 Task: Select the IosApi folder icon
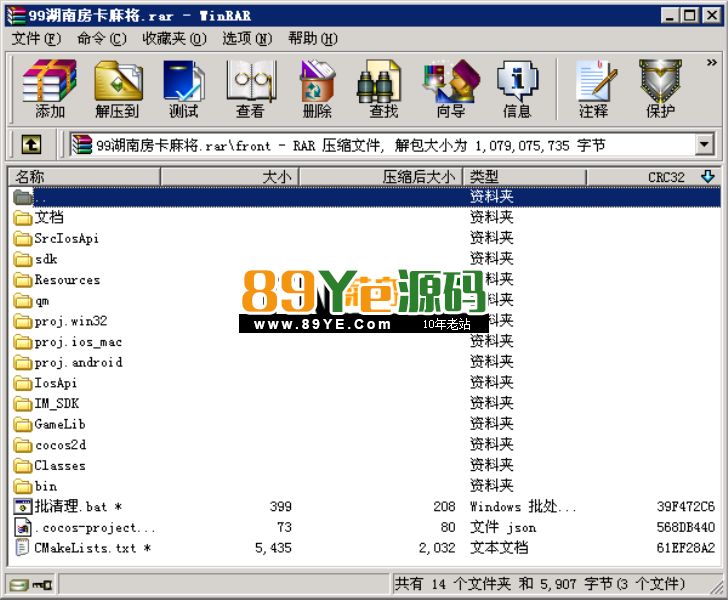[22, 383]
